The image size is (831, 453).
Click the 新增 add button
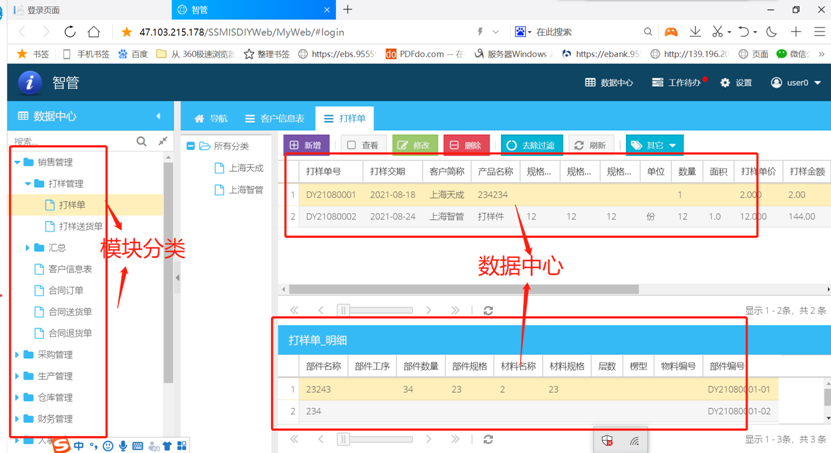click(306, 145)
